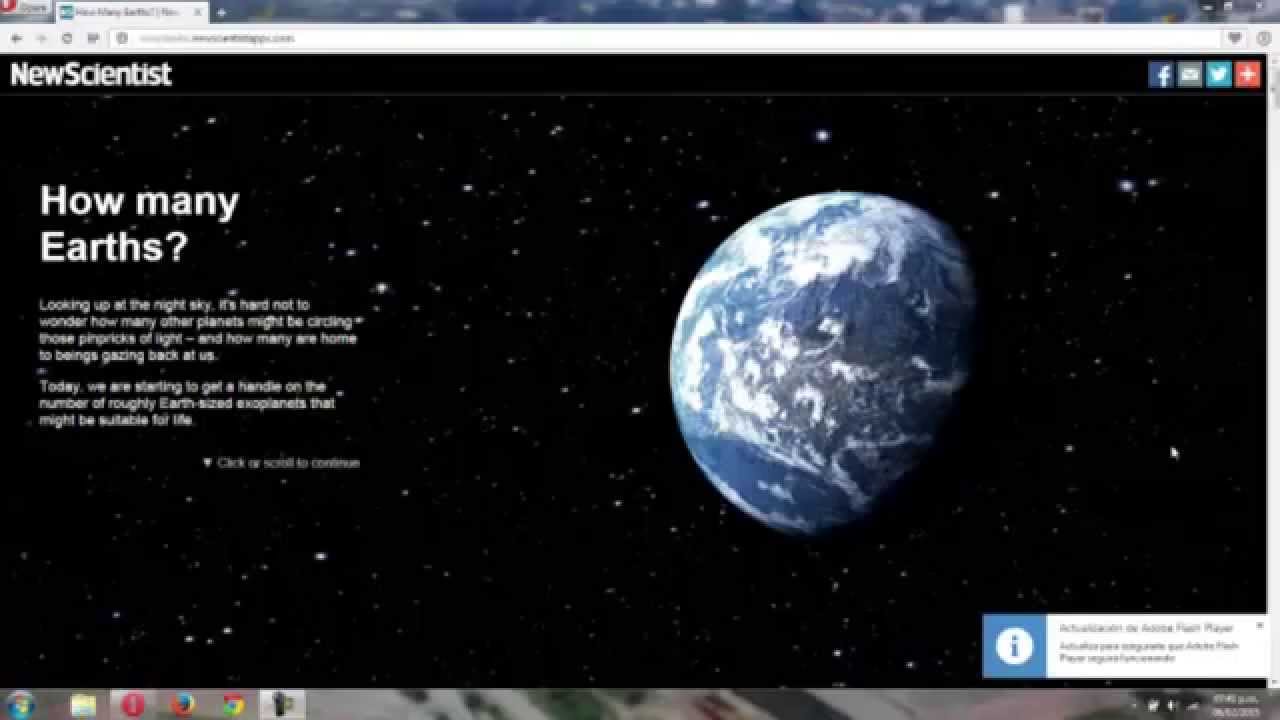
Task: Click the Flash Player update info icon
Action: [1014, 646]
